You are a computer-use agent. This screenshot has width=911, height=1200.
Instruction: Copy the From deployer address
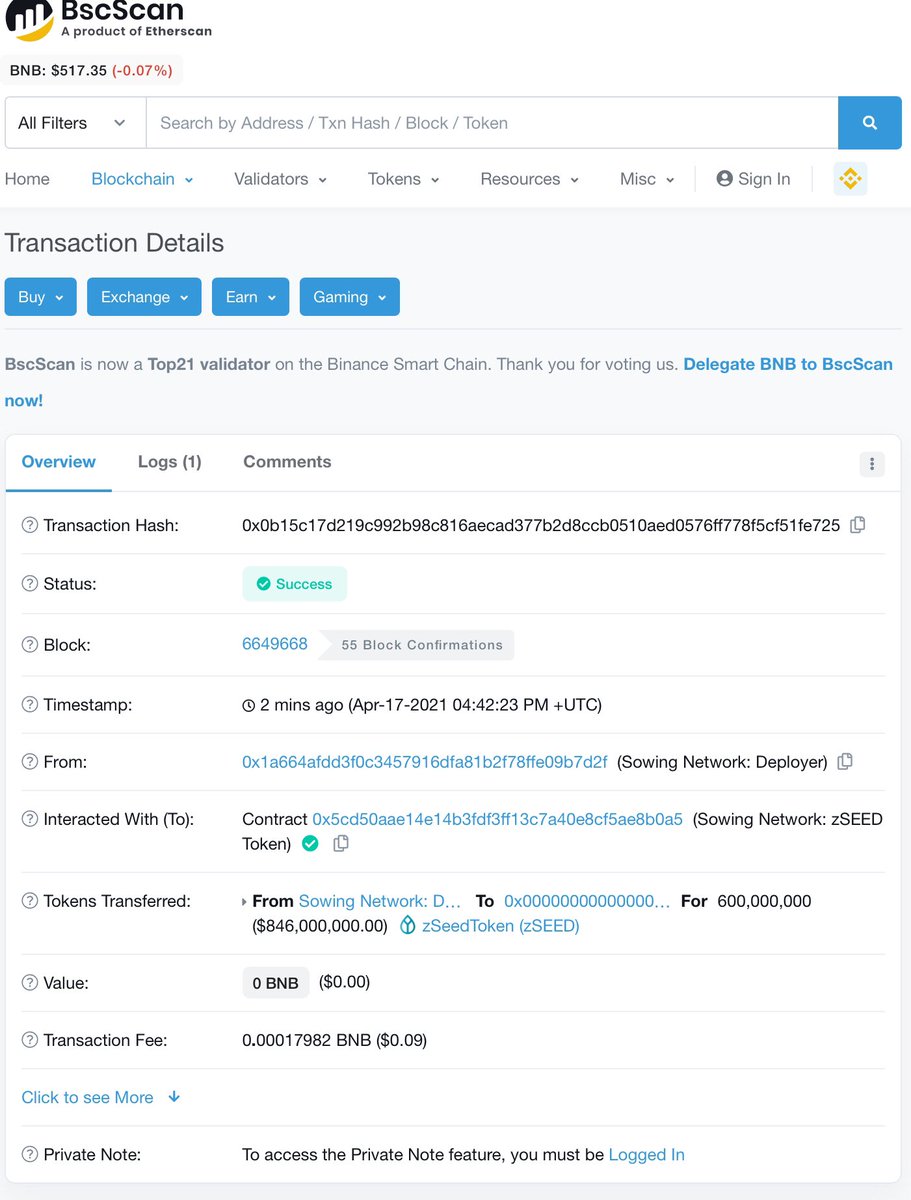coord(845,762)
